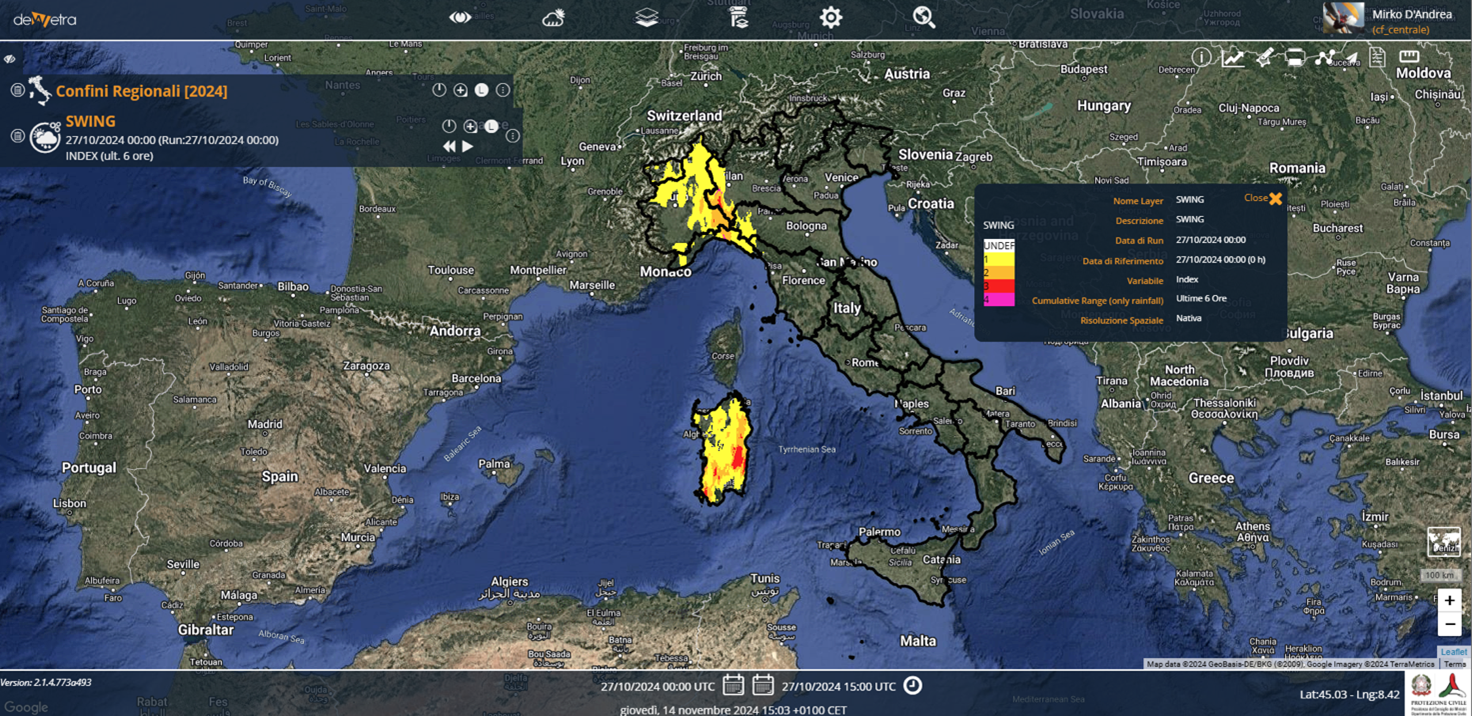Click the 27/10/2024 00:00 UTC start date
This screenshot has width=1472, height=716.
tap(658, 687)
